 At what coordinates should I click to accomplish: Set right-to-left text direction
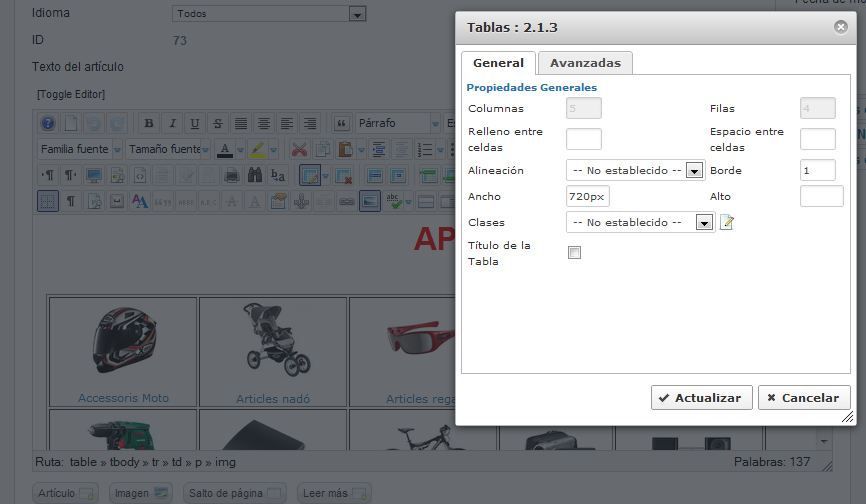[71, 176]
